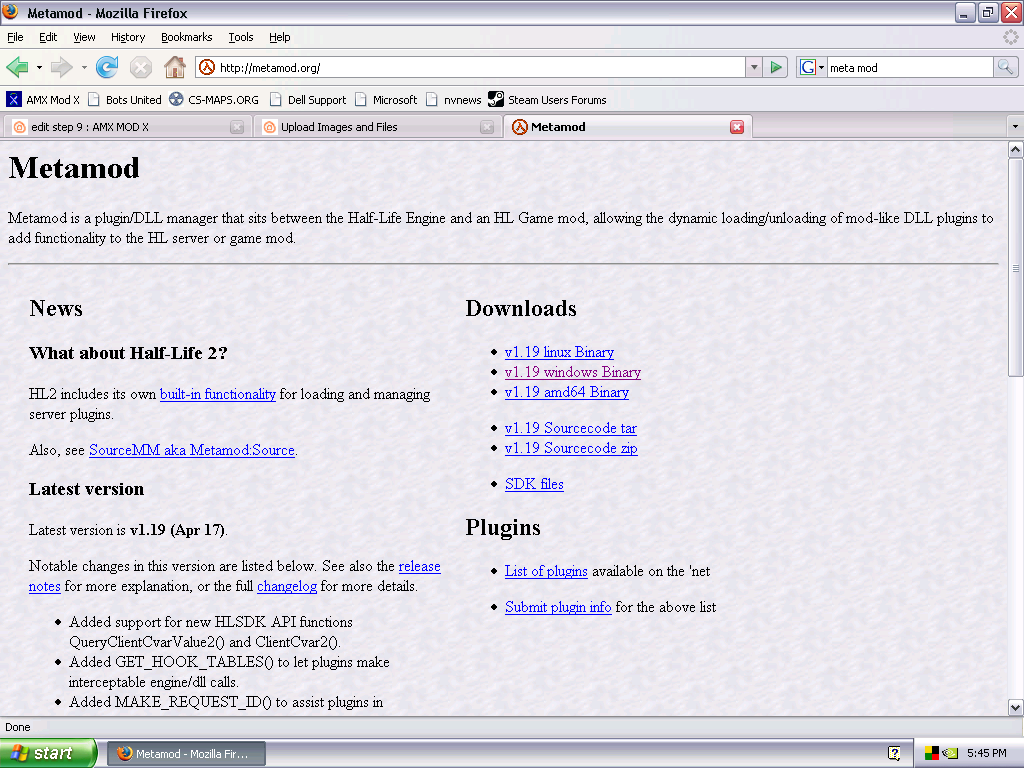Open the Windows Start button
1024x768 pixels.
(48, 754)
